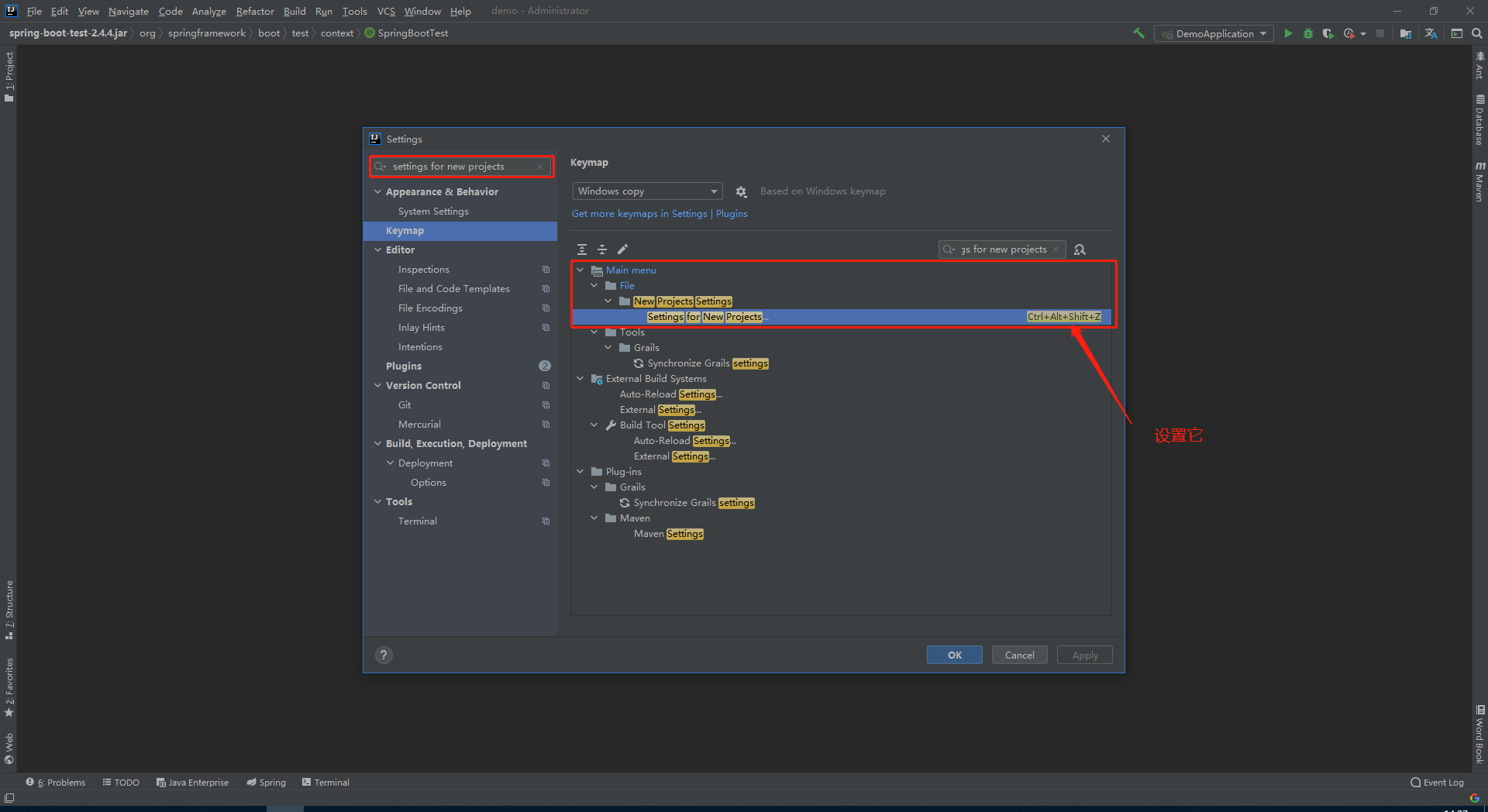Clear the settings search field text
The image size is (1488, 812).
click(x=540, y=167)
